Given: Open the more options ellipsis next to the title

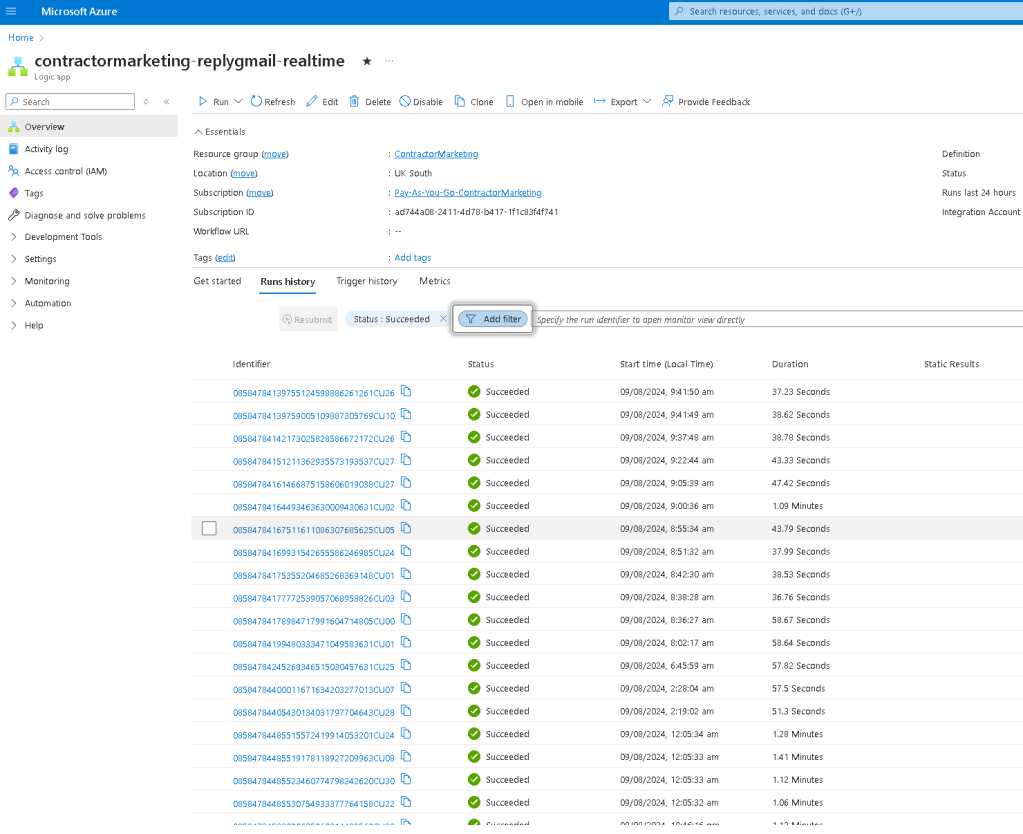Looking at the screenshot, I should point(389,61).
